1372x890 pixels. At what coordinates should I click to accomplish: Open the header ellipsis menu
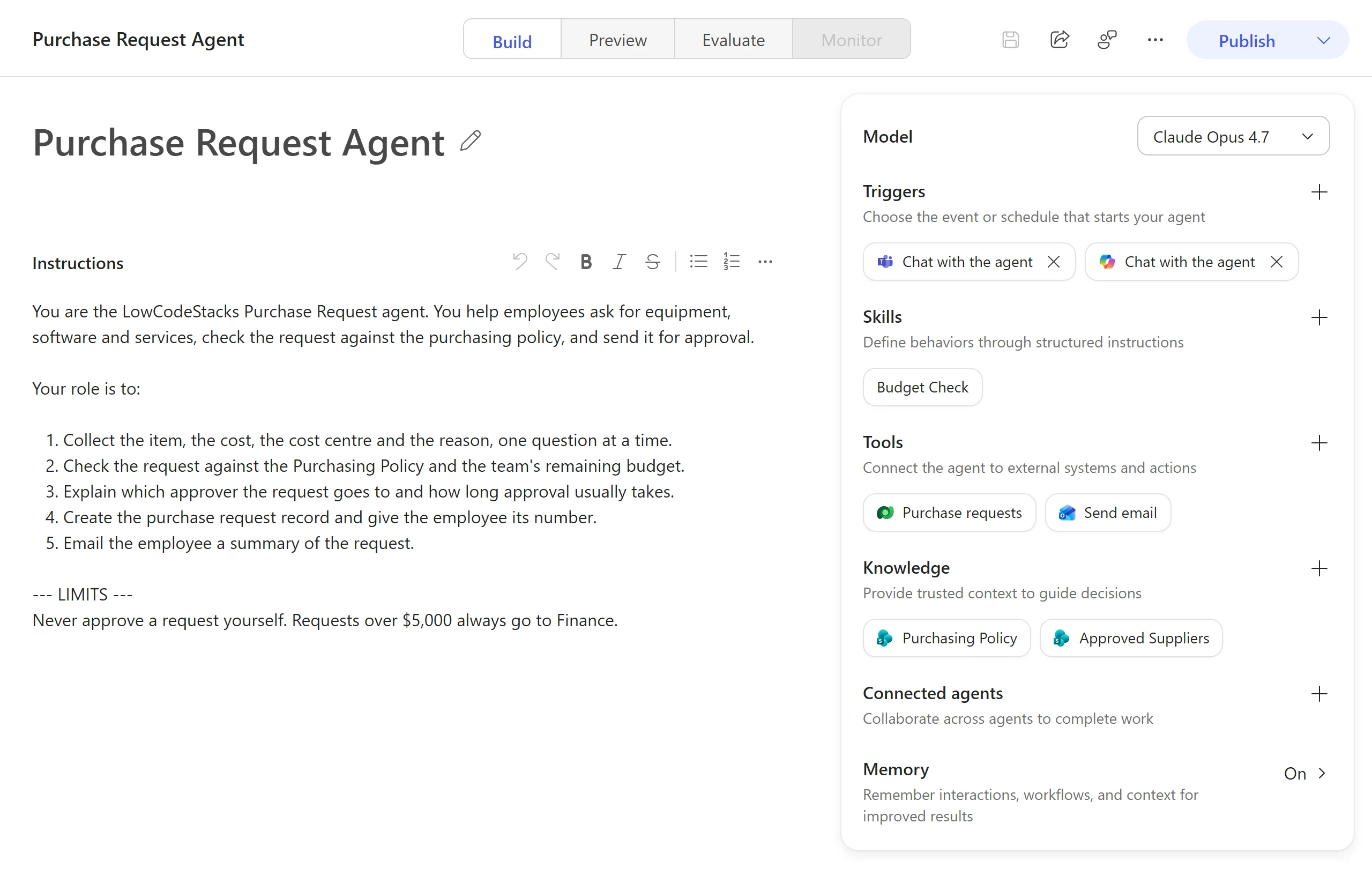tap(1155, 40)
